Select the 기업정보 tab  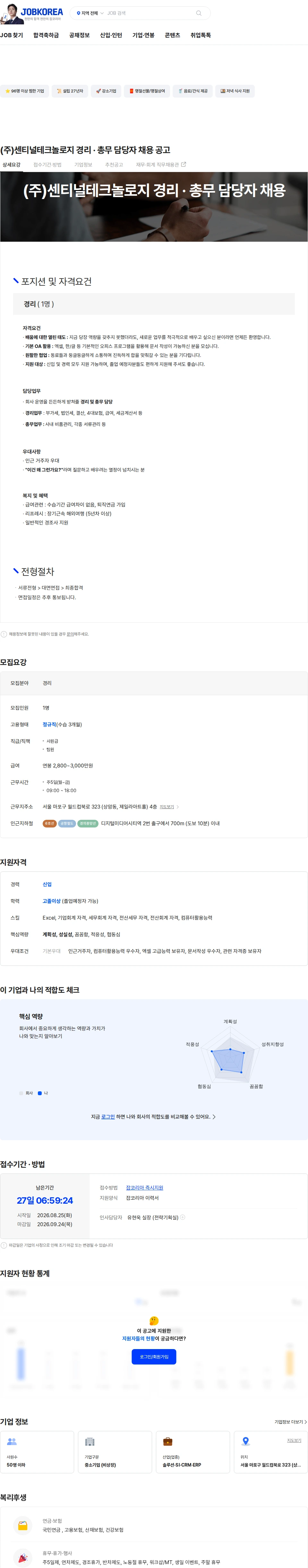tap(83, 164)
